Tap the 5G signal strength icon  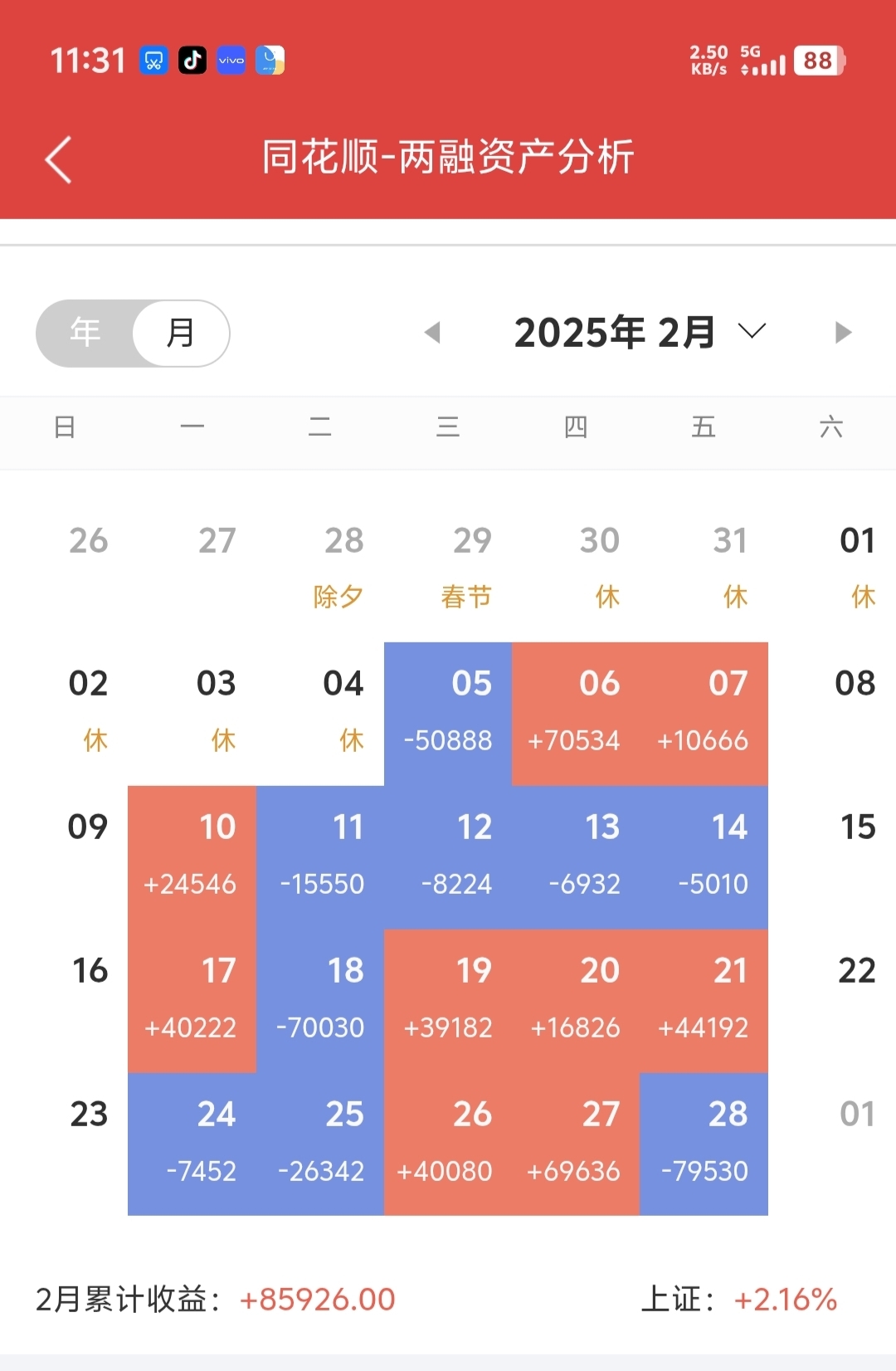pyautogui.click(x=763, y=61)
